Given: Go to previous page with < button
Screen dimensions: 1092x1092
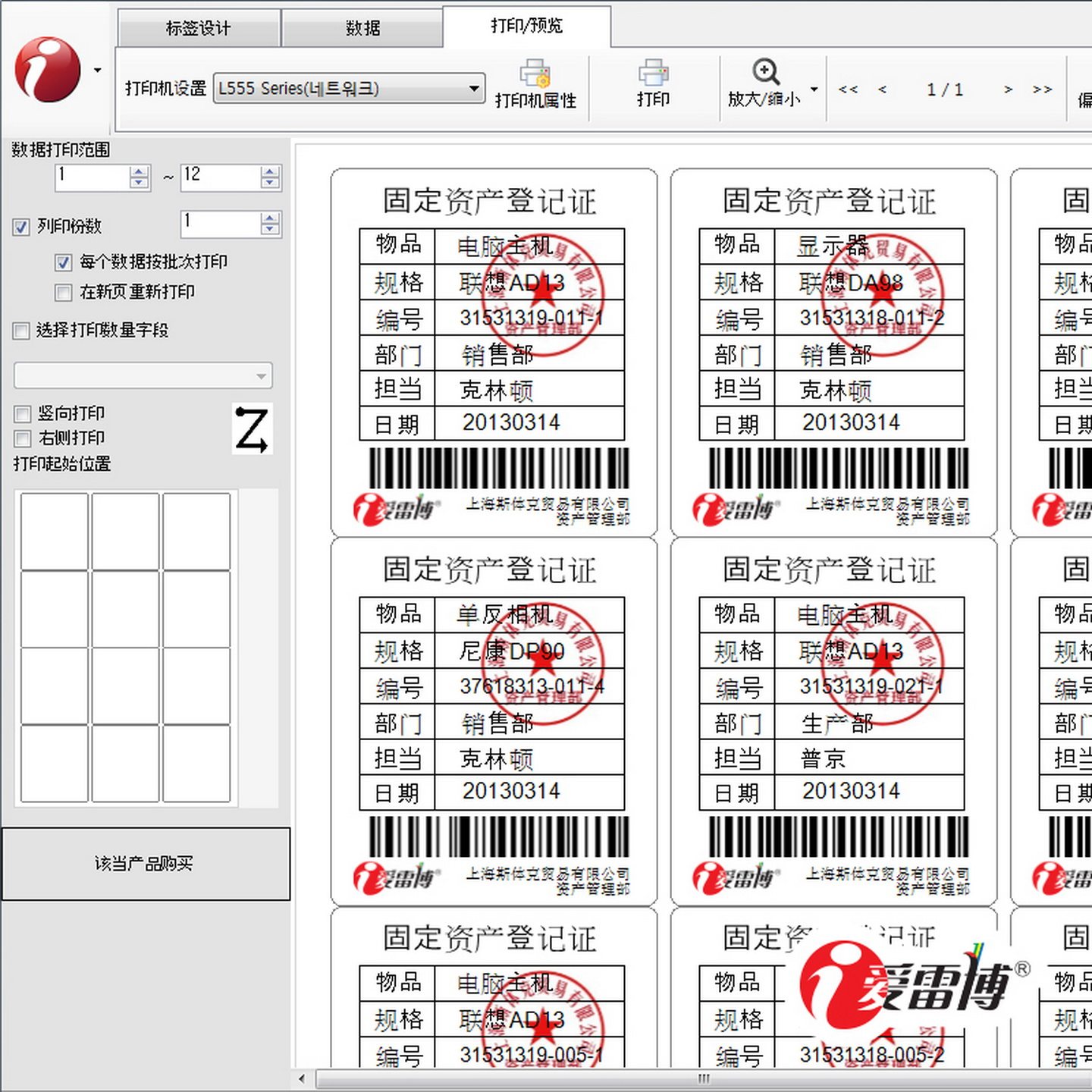Looking at the screenshot, I should click(882, 89).
